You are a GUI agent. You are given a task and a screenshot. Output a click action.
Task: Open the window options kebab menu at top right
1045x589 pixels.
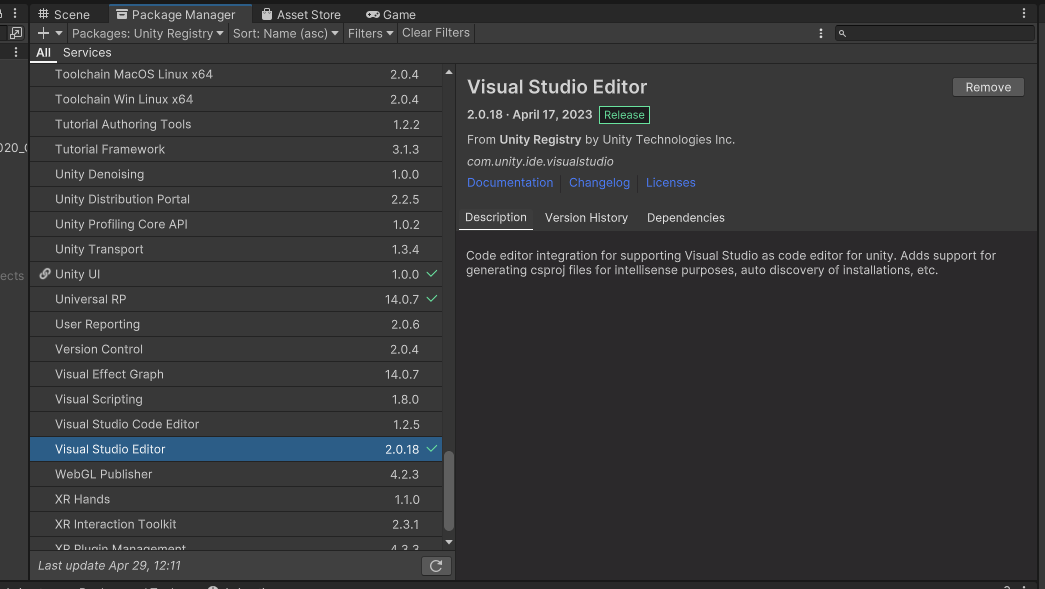pos(1024,14)
